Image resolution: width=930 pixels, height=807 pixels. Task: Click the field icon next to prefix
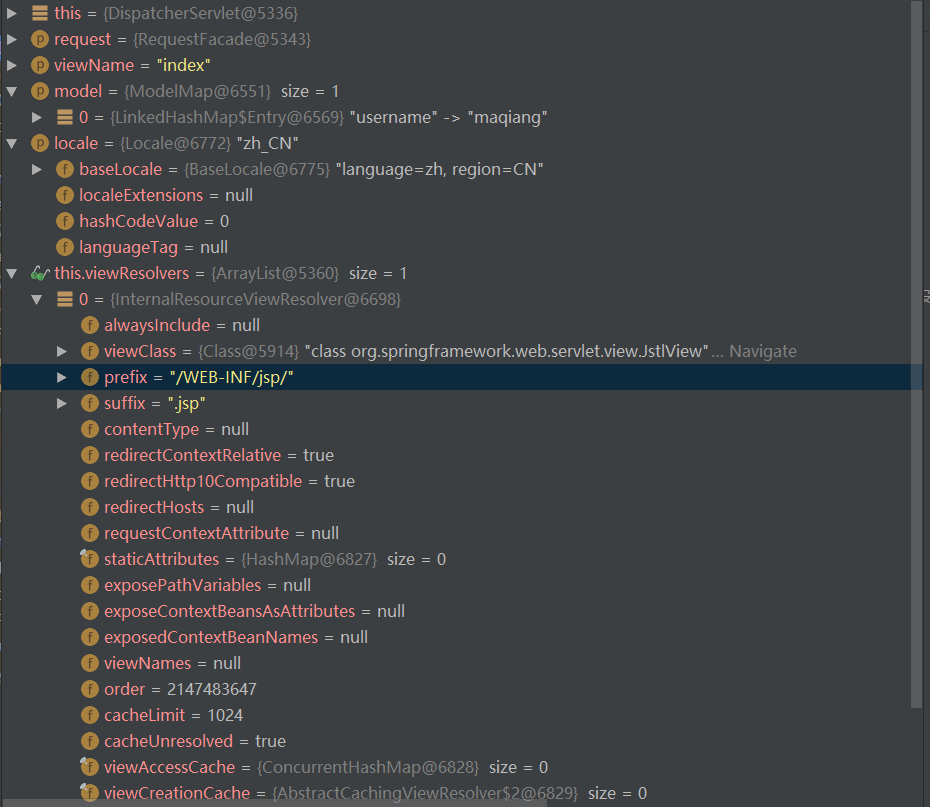coord(90,377)
